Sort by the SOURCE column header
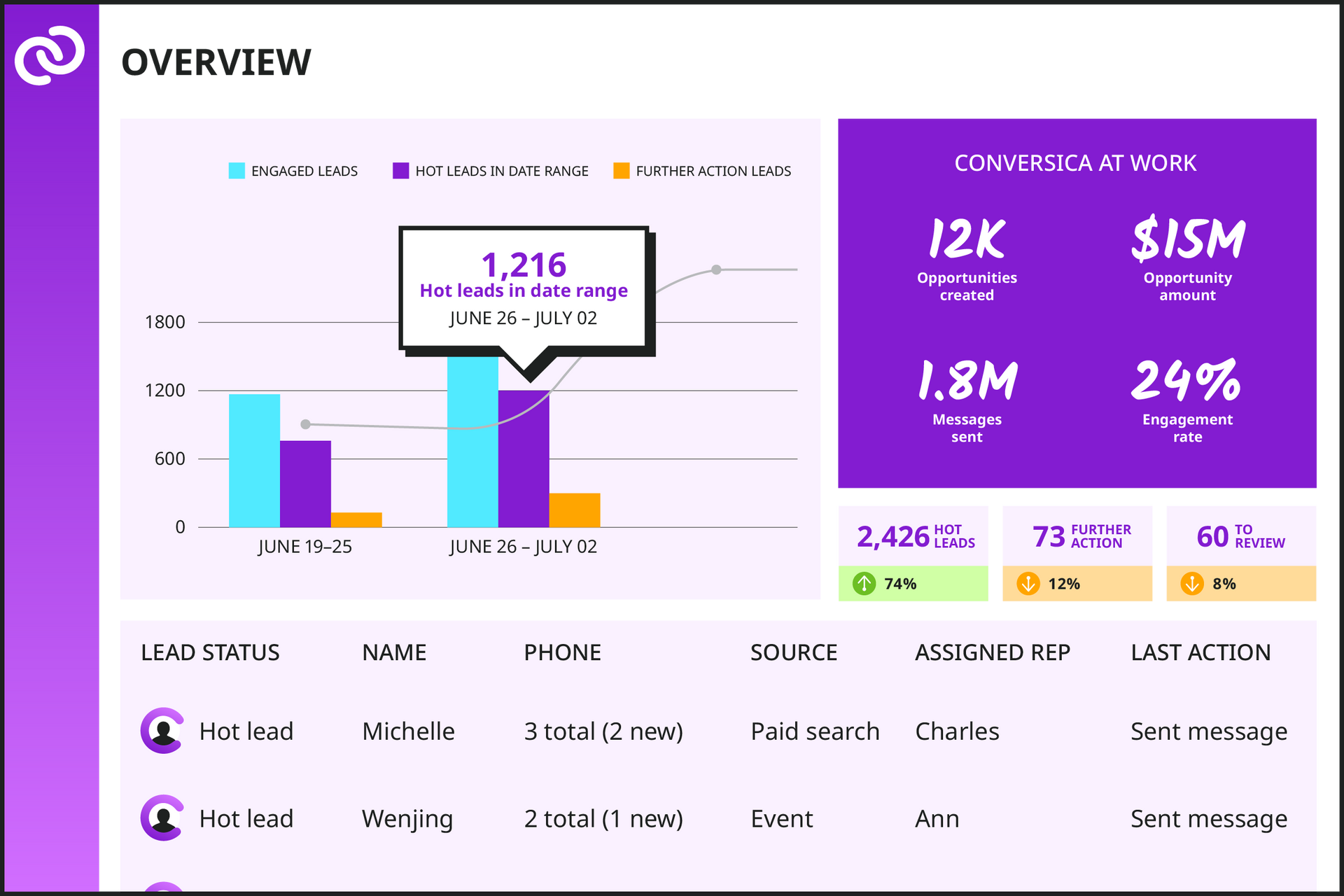Screen dimensions: 1344x896 [x=794, y=653]
